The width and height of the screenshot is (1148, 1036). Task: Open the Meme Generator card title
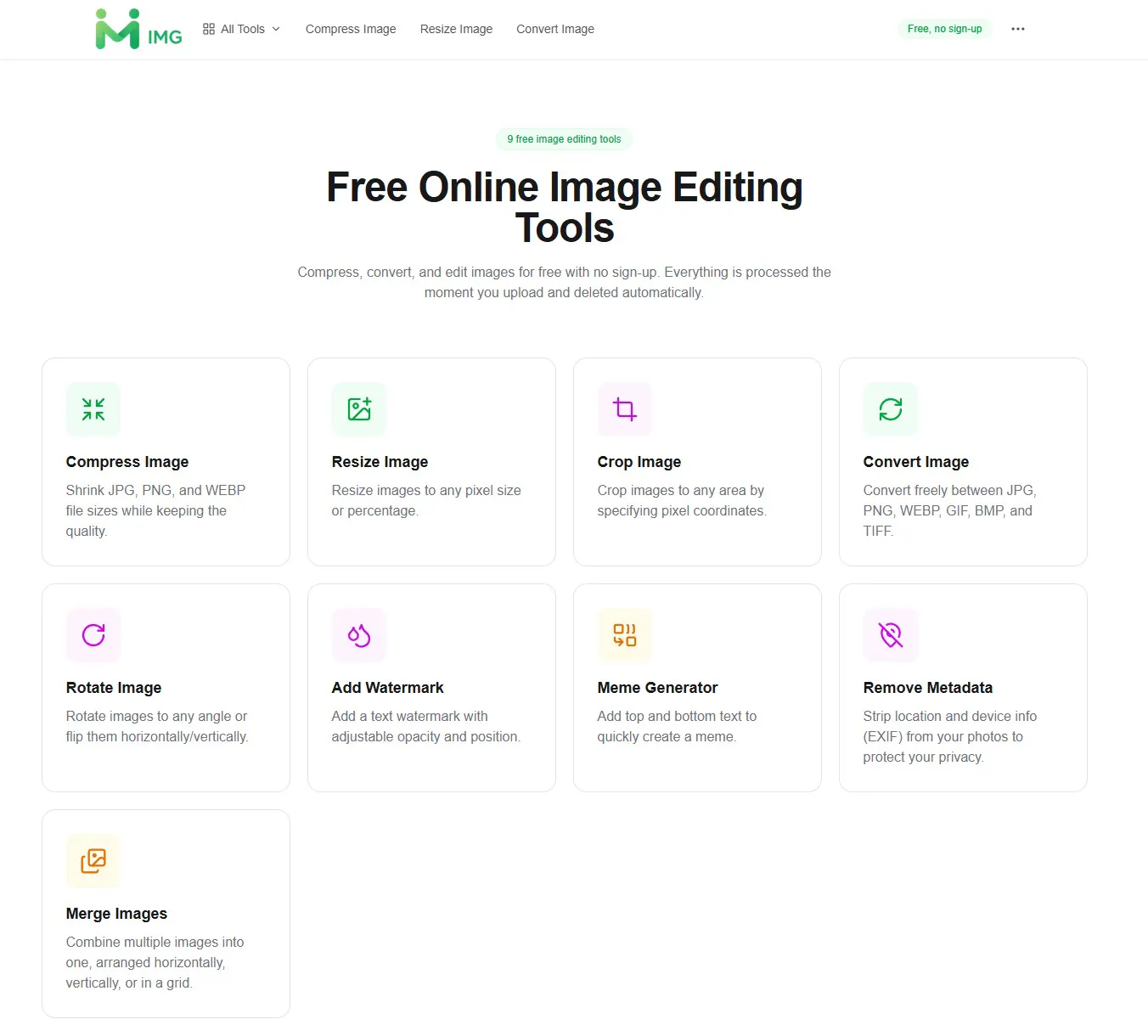(657, 688)
